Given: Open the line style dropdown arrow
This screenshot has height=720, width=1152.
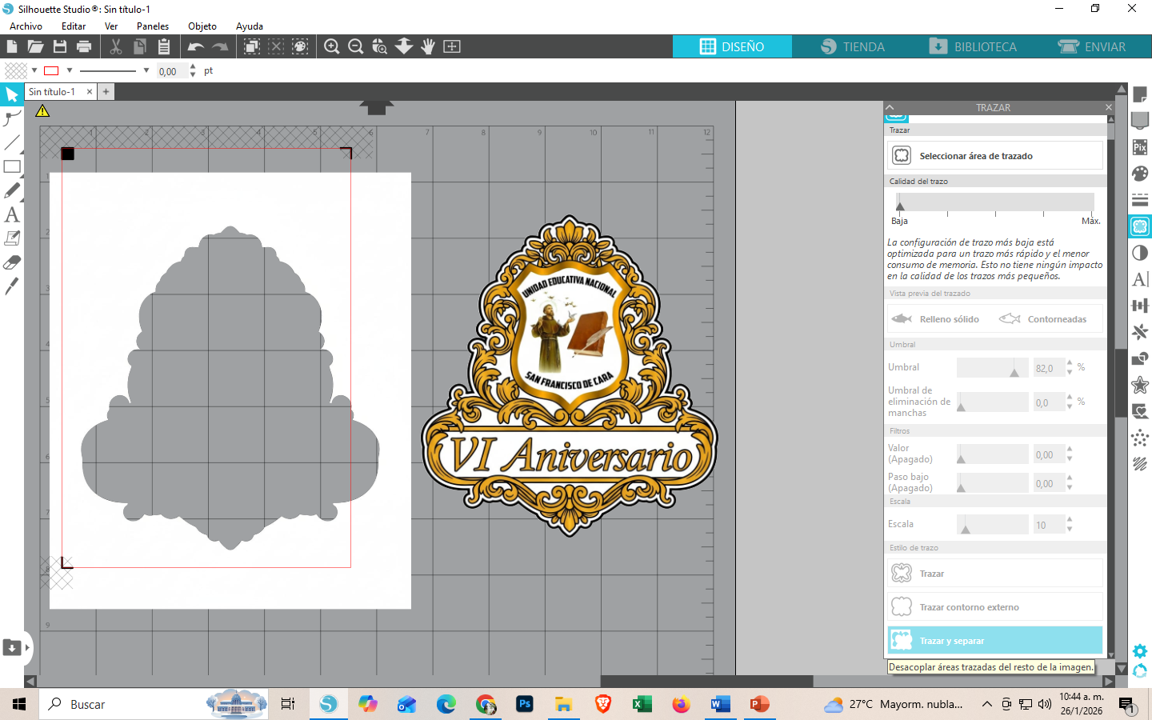Looking at the screenshot, I should [x=145, y=71].
